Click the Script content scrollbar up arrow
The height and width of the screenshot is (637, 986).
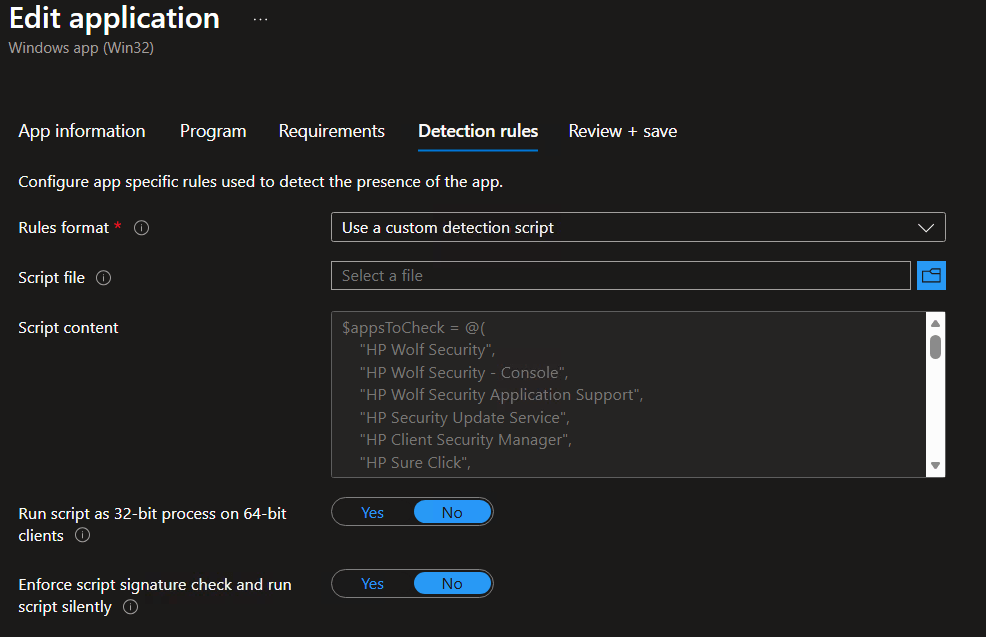click(935, 323)
